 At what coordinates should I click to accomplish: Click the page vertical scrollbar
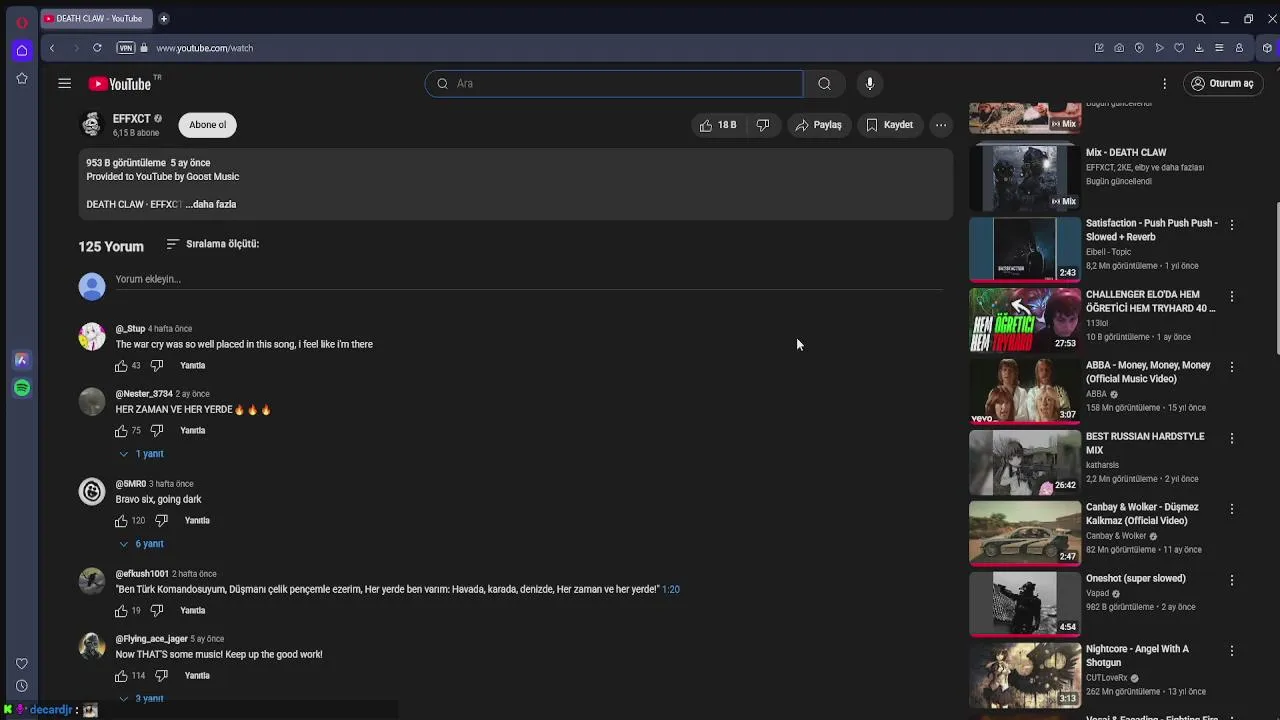(x=1276, y=278)
